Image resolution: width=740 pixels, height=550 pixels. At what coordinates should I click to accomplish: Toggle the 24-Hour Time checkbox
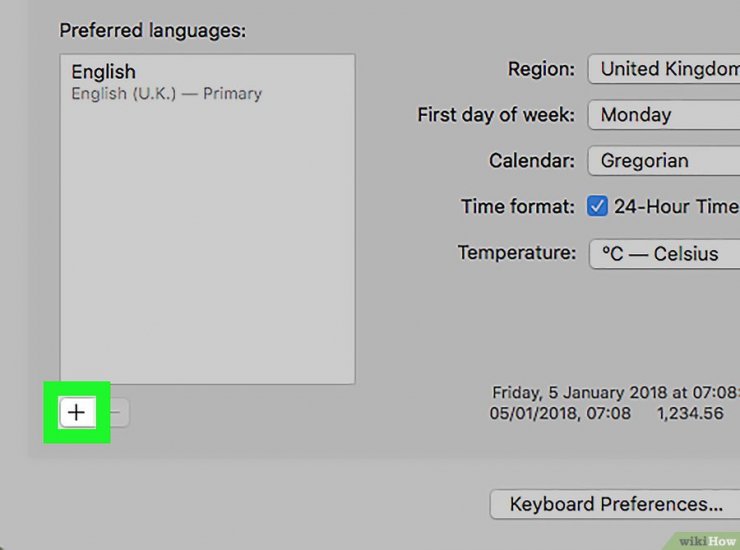(597, 207)
